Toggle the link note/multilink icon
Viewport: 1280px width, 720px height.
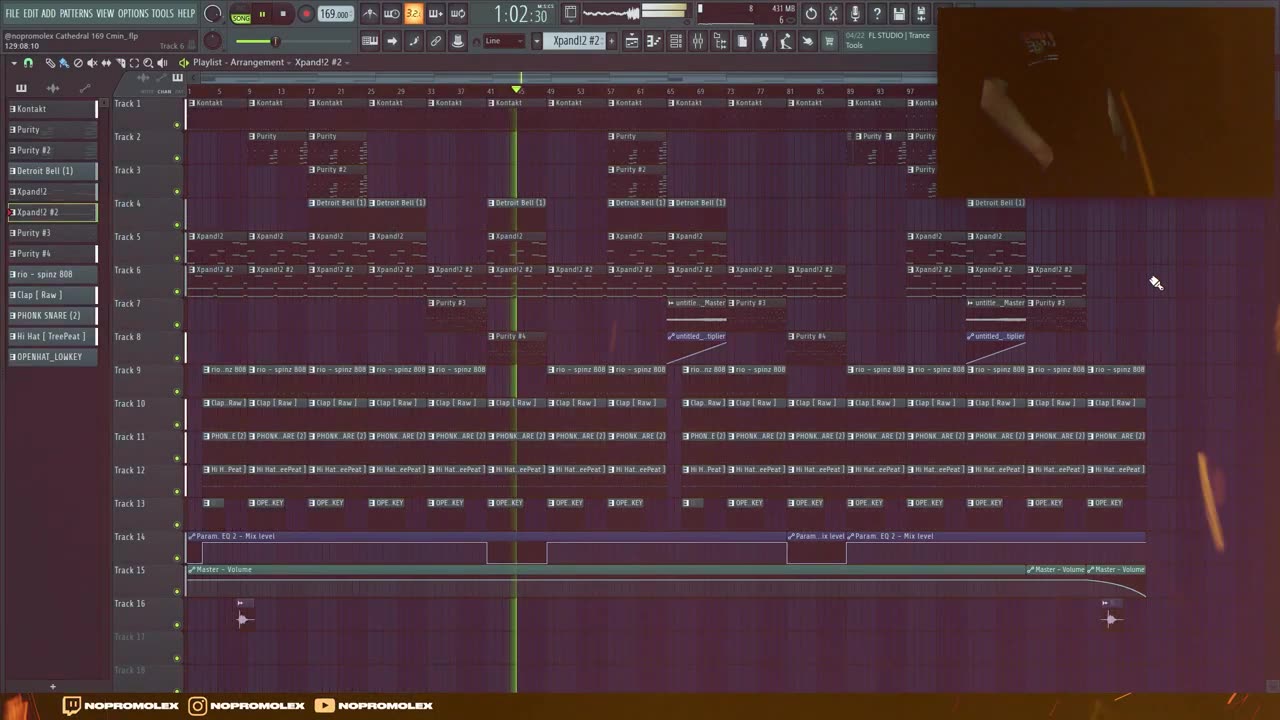point(436,41)
